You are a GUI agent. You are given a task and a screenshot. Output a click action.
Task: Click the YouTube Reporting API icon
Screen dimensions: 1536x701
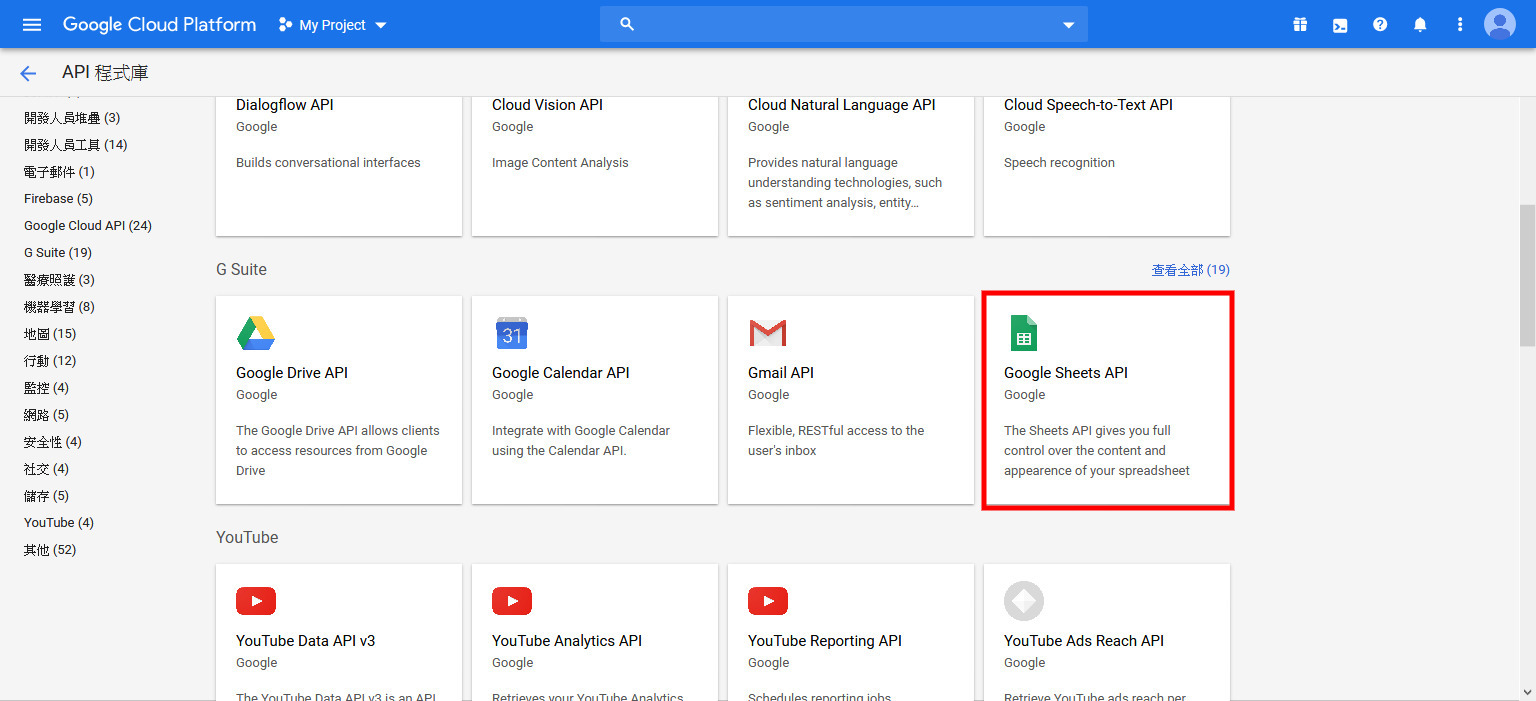[x=768, y=601]
